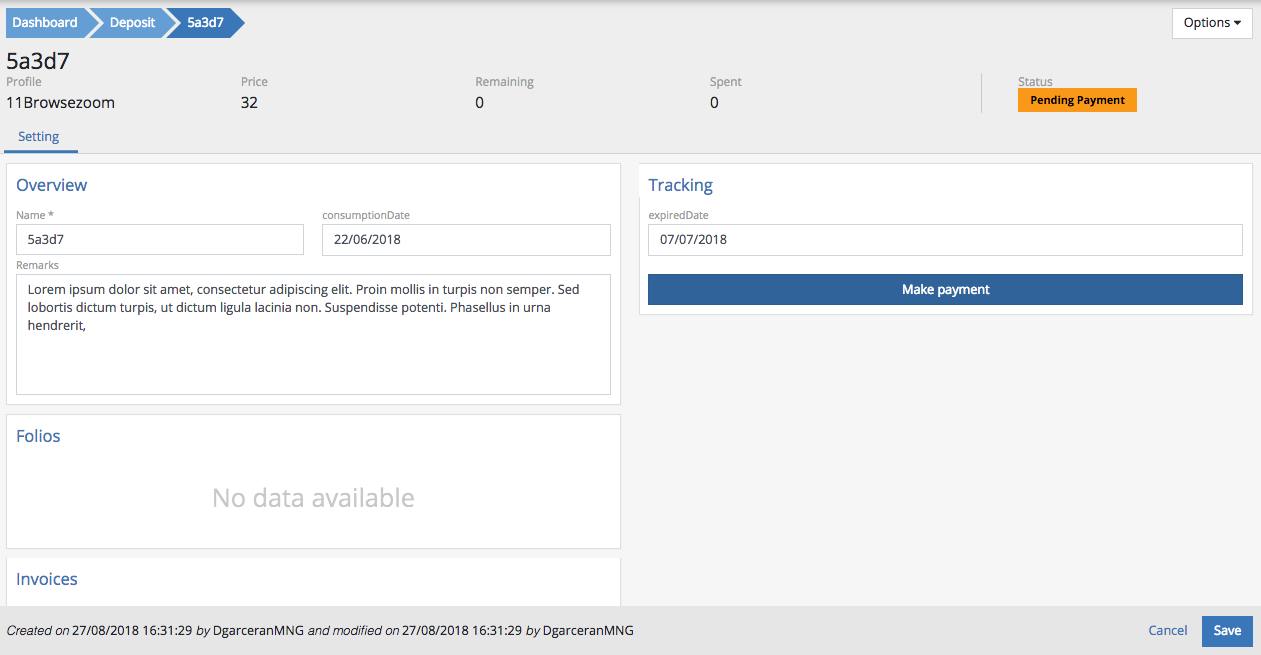This screenshot has width=1261, height=655.
Task: Select the Overview panel heading
Action: pyautogui.click(x=52, y=185)
